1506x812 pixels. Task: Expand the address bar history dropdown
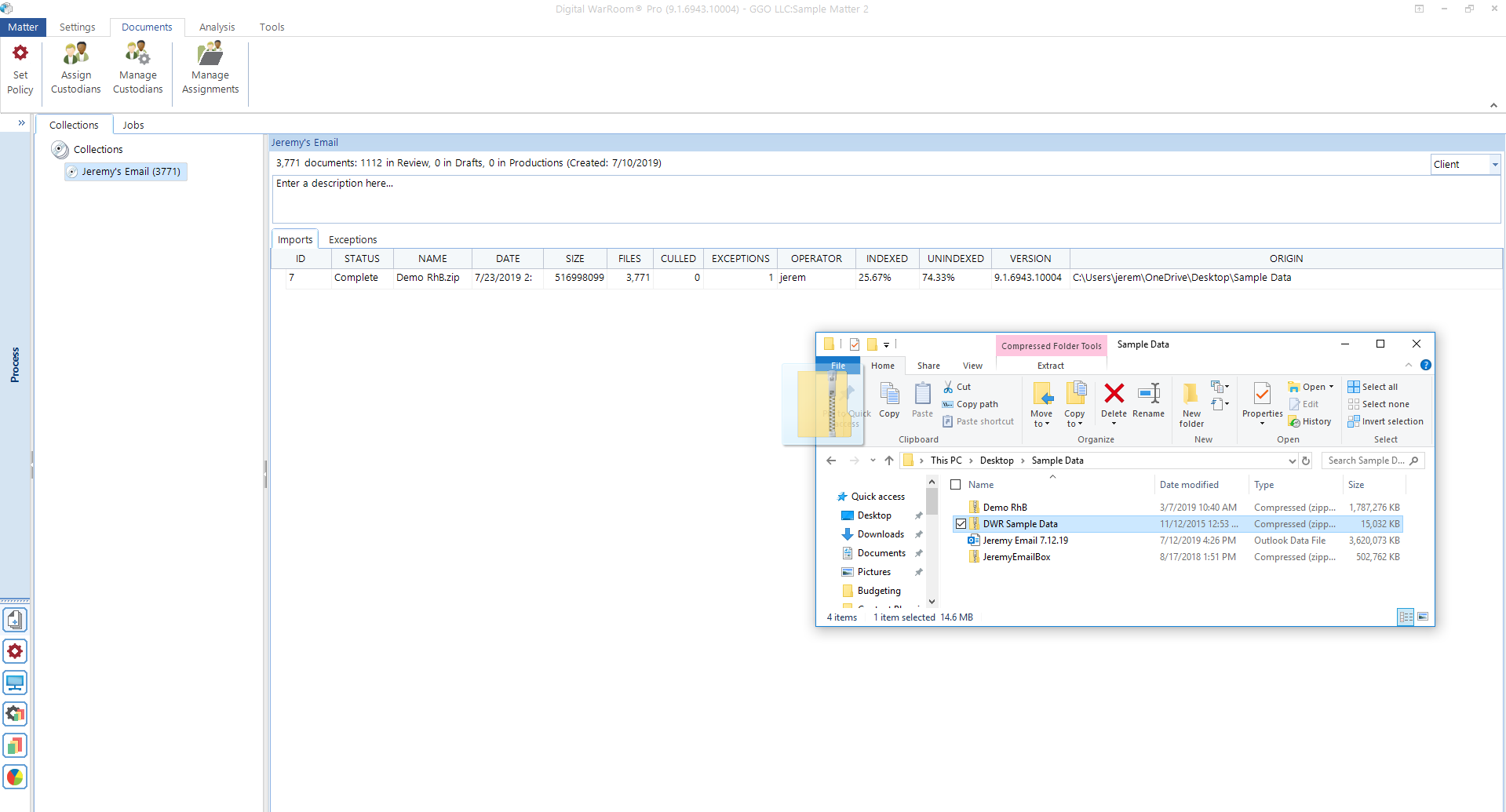pos(1292,461)
